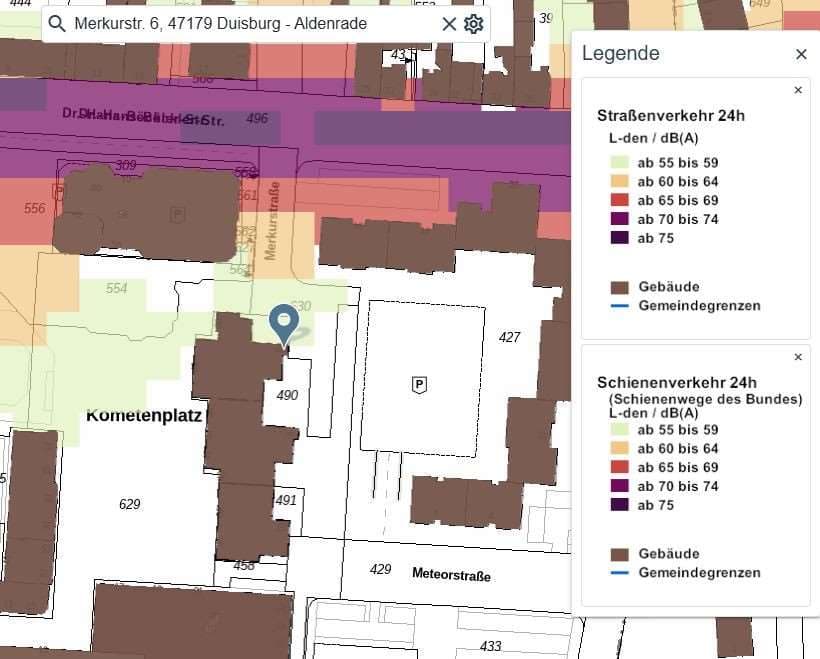
Task: Click into the Merkurstr. 6 address field
Action: [250, 24]
